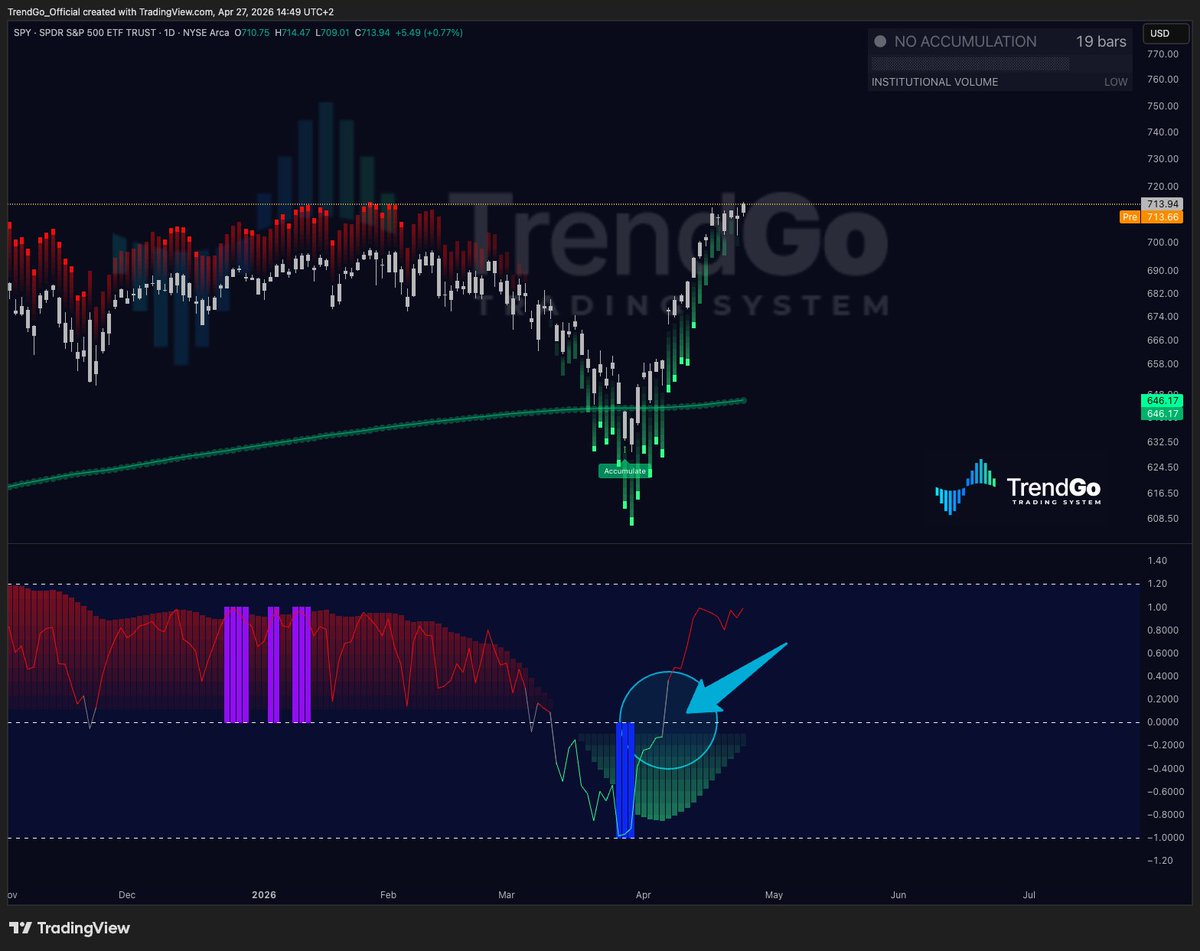The width and height of the screenshot is (1200, 951).
Task: Toggle the NO ACCUMULATION indicator panel
Action: click(x=965, y=42)
